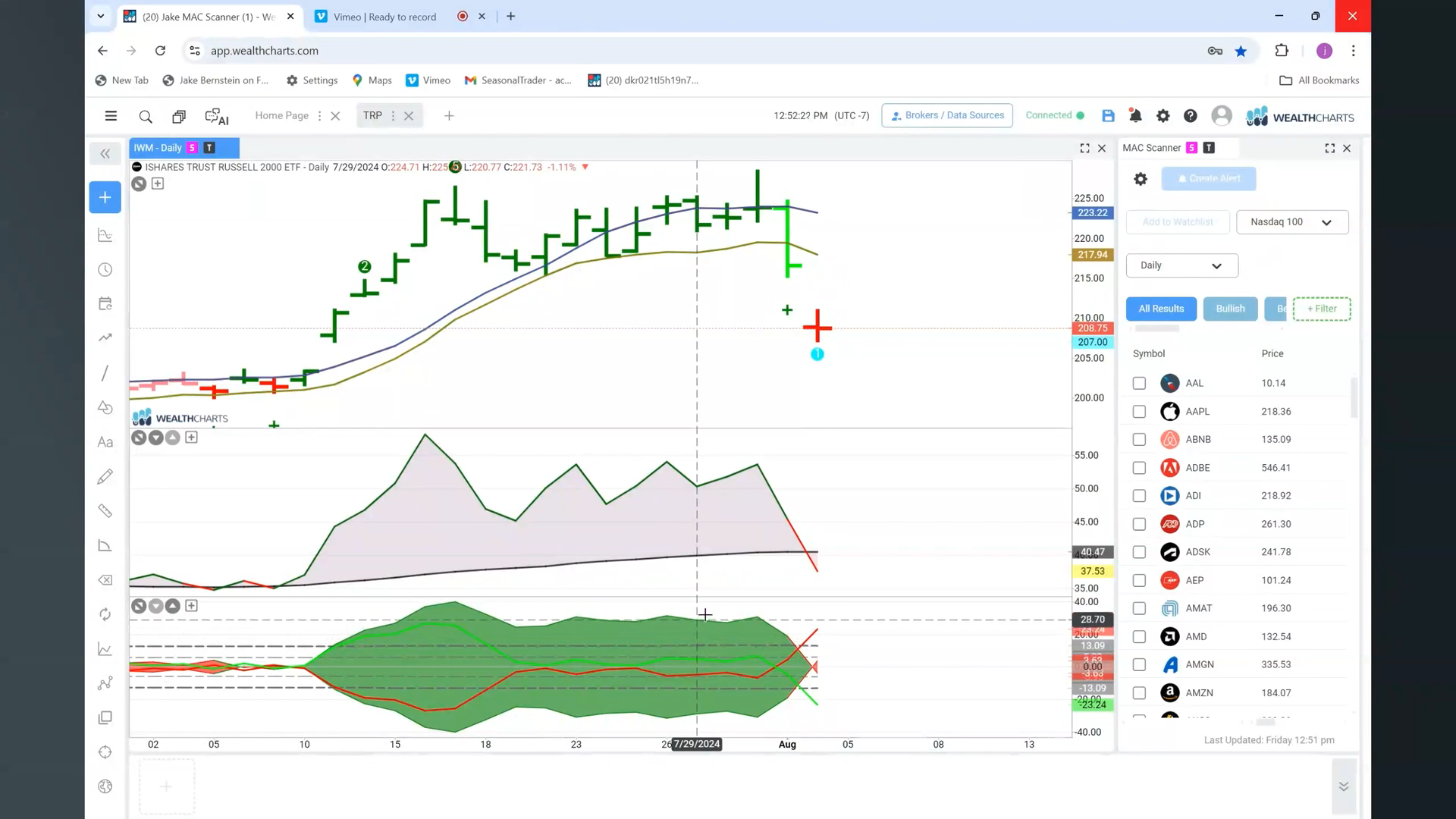Viewport: 1456px width, 819px height.
Task: Click the 217.94 gold price label
Action: tap(1092, 255)
